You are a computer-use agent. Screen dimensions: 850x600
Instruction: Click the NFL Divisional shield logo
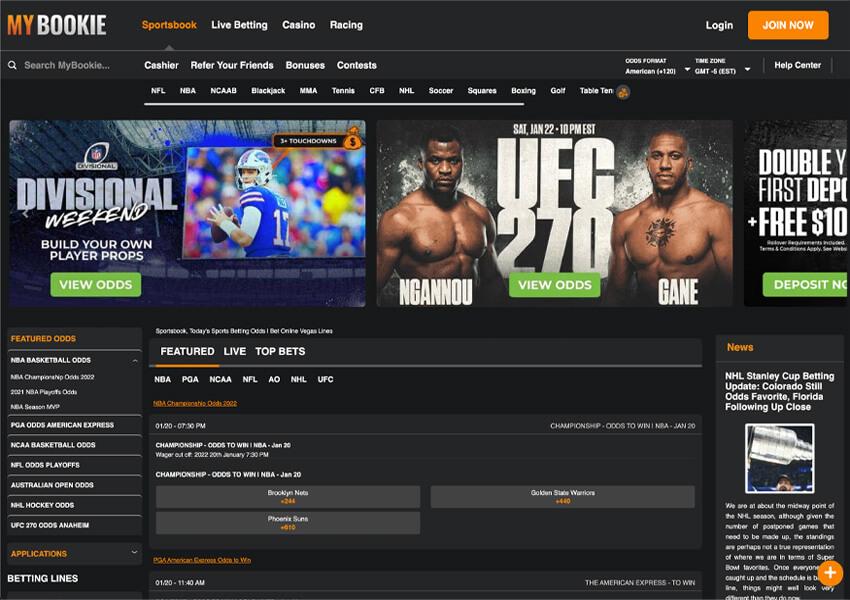[97, 156]
